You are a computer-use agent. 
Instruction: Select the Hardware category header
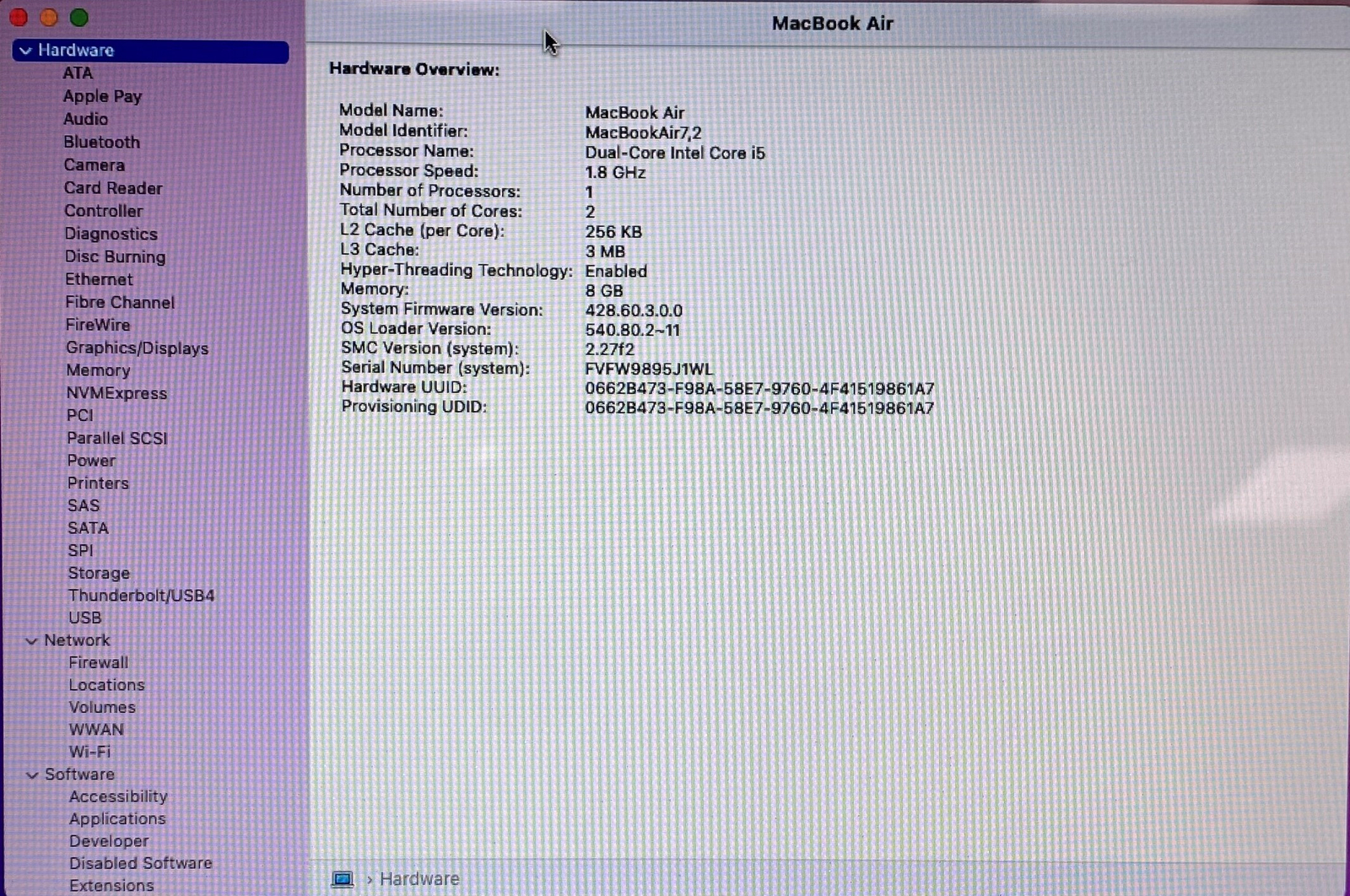151,51
